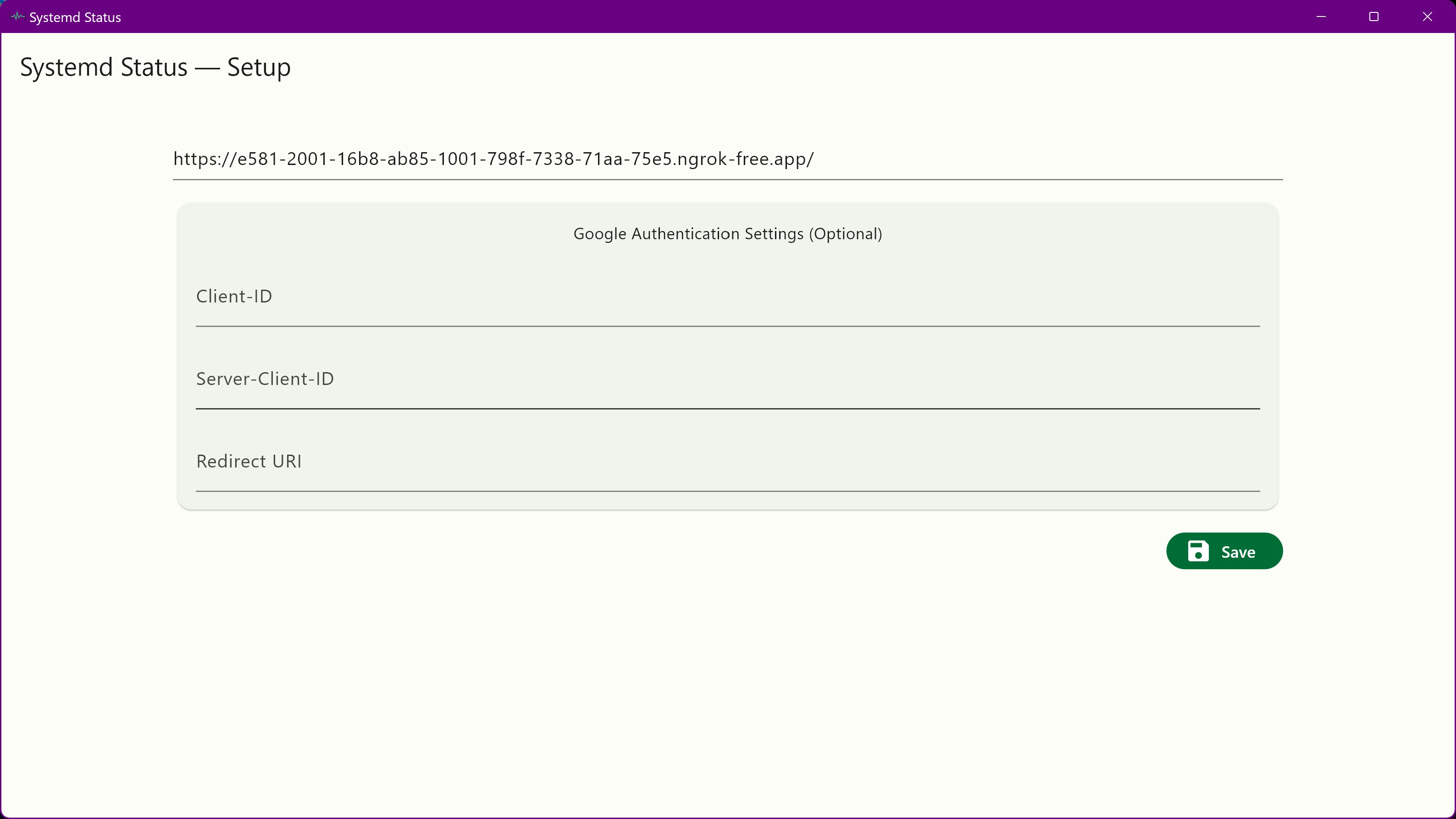Maximize the Systemd Status window
Viewport: 1456px width, 819px height.
click(x=1375, y=16)
